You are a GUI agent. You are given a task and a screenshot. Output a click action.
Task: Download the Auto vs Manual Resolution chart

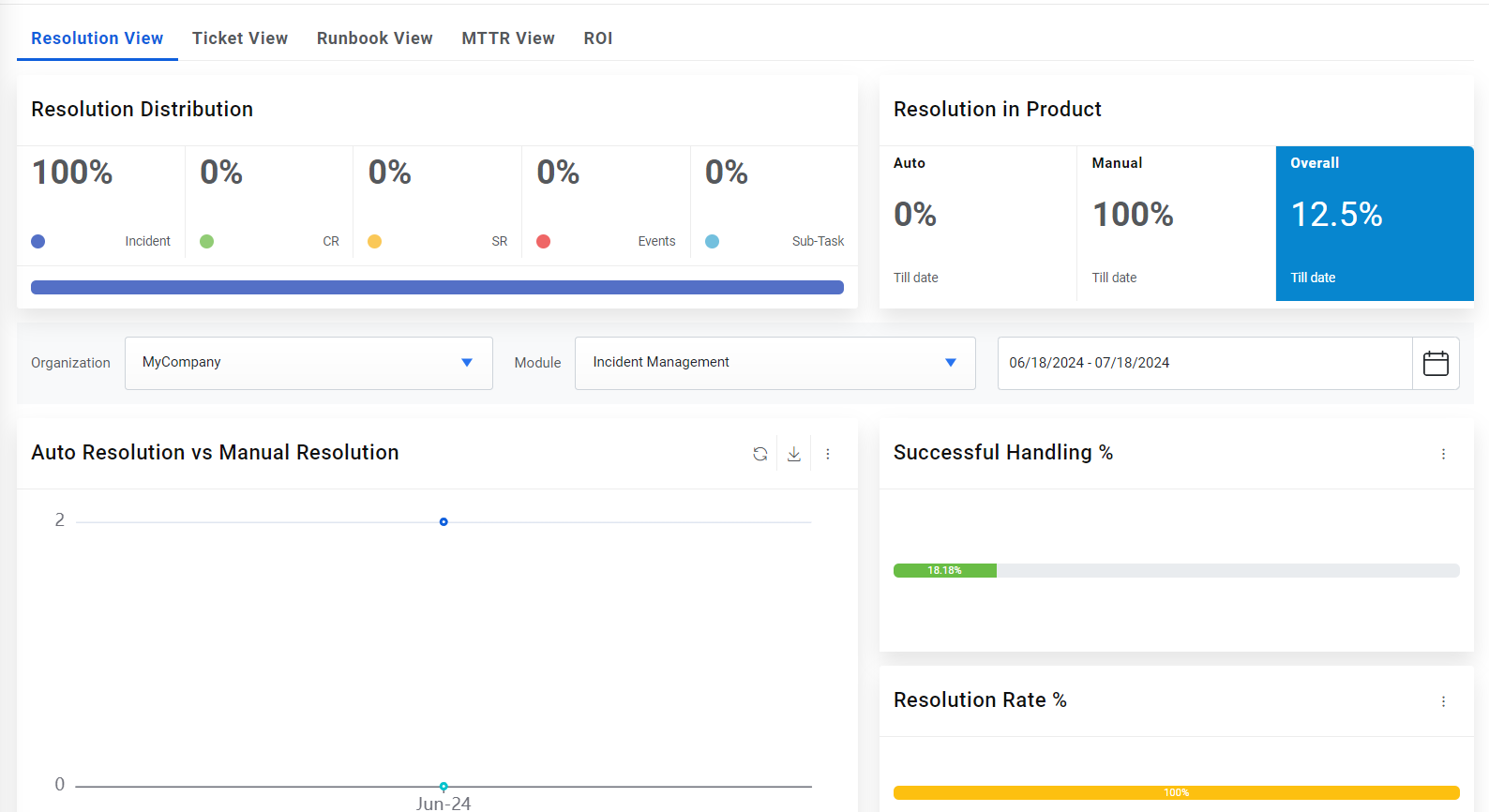794,454
